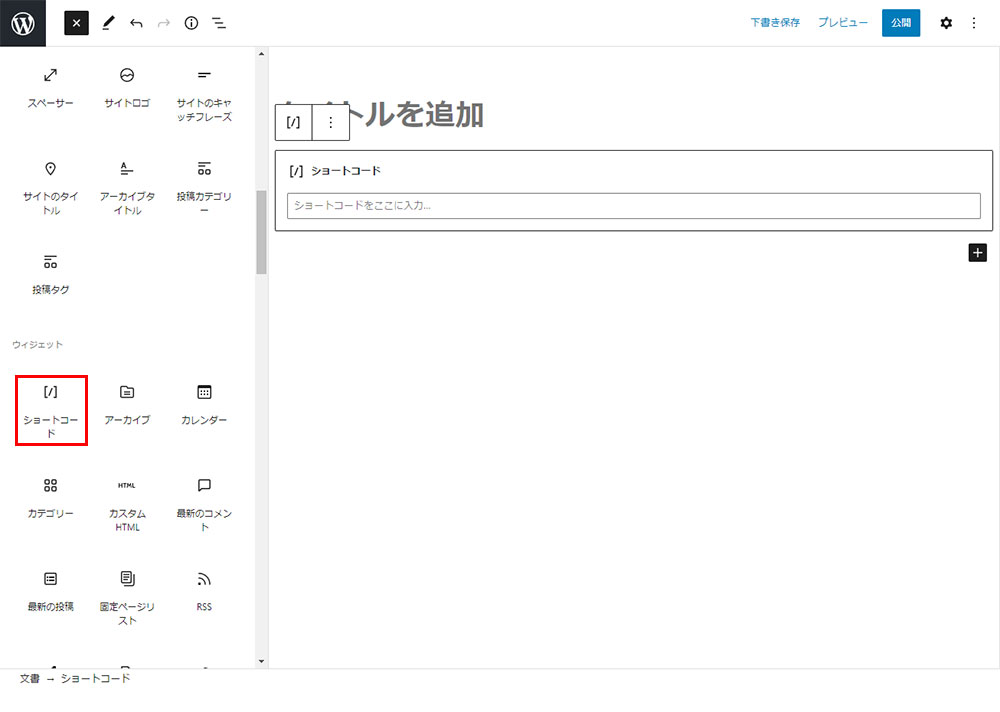Viewport: 1000px width, 712px height.
Task: Add the Calendar widget block
Action: pos(204,404)
